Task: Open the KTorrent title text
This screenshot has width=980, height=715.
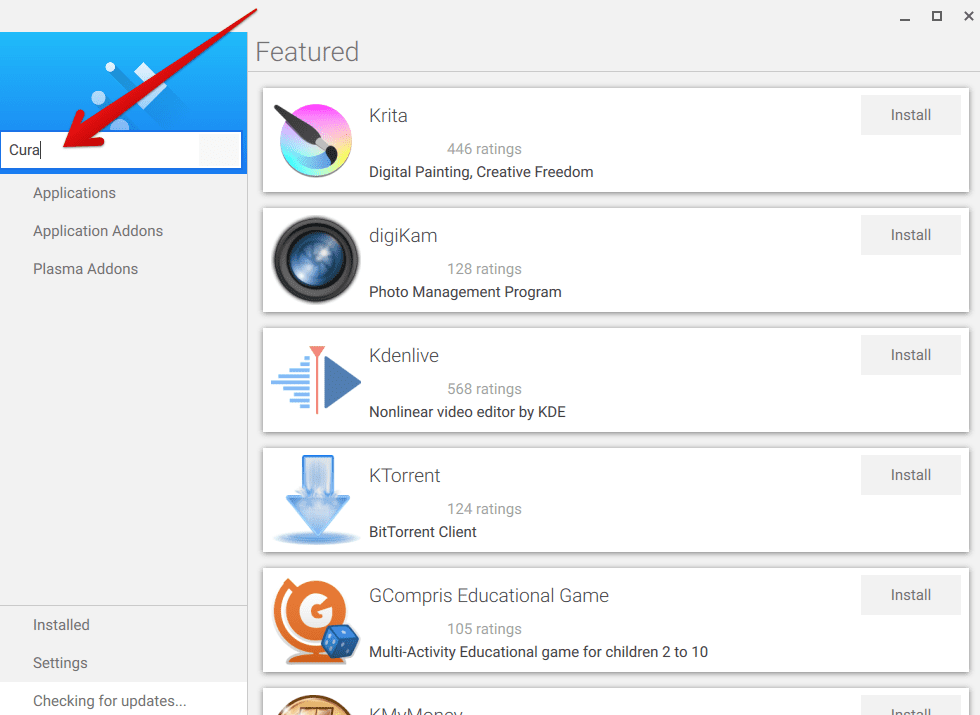Action: click(x=404, y=476)
